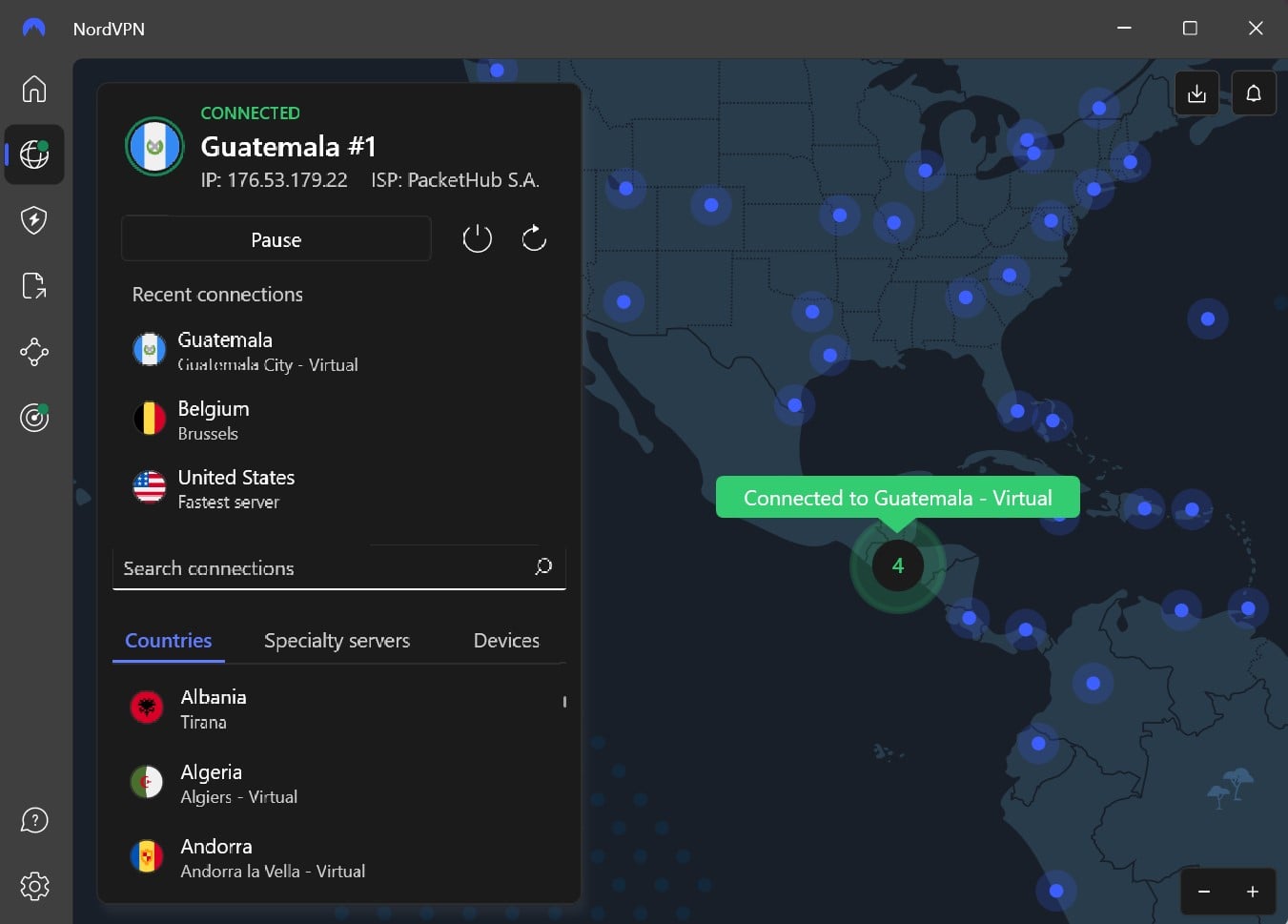Select Belgium Brussels from recent connections

214,420
